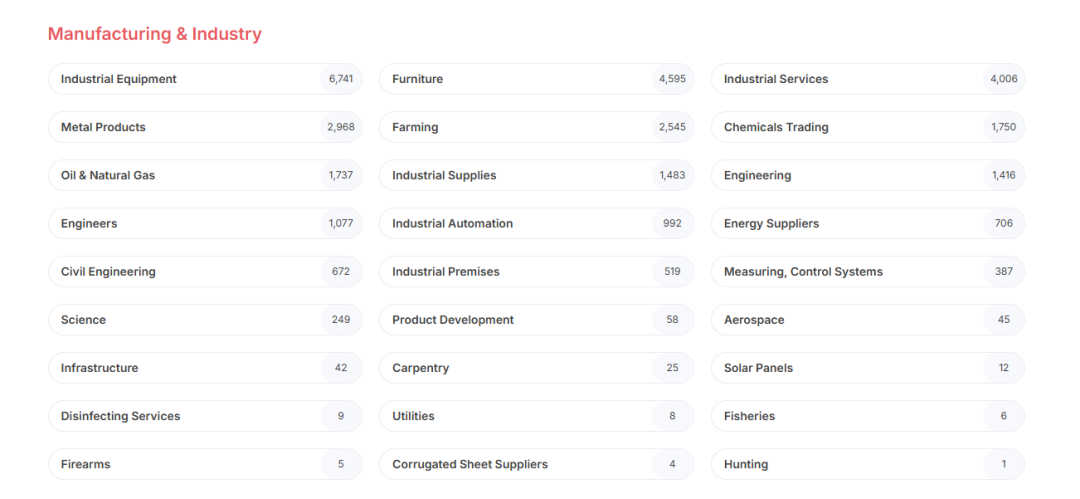Image resolution: width=1080 pixels, height=499 pixels.
Task: Select the Furniture category
Action: 537,79
